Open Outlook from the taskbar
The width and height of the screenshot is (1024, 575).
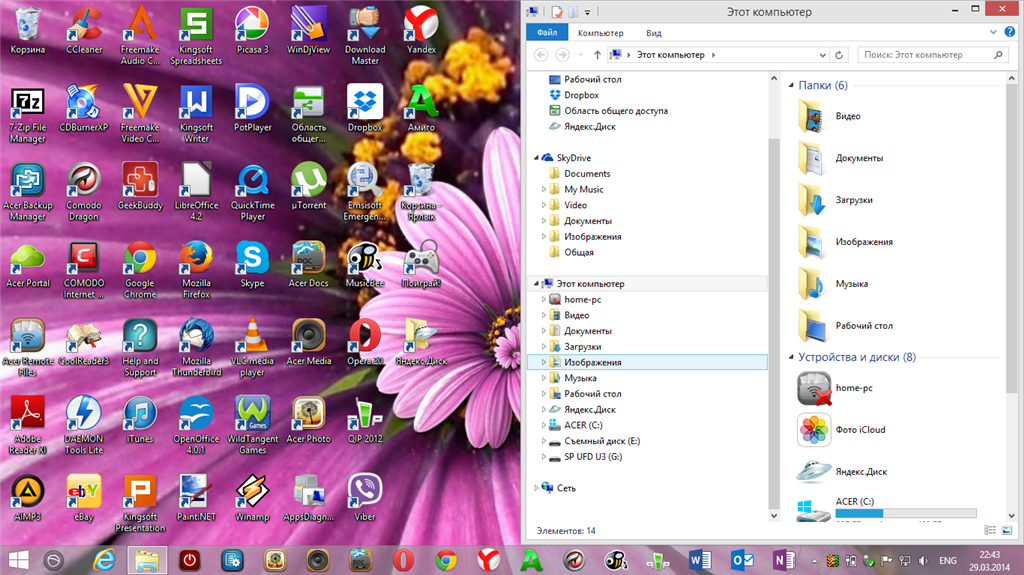click(x=743, y=560)
